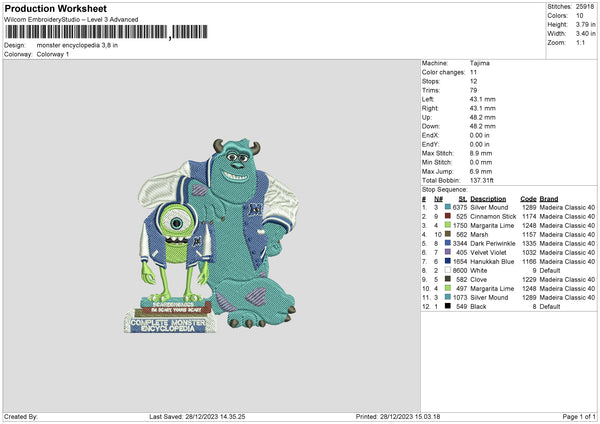Select 'Dark Periwinkle' description text

493,243
